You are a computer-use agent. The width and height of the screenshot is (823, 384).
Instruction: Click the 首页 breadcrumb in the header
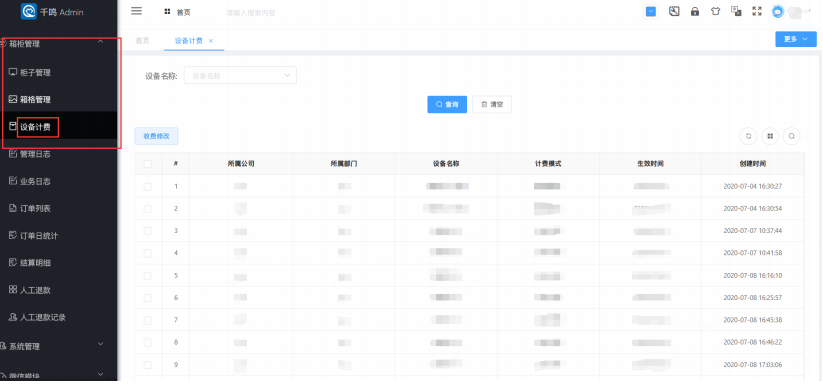point(183,12)
